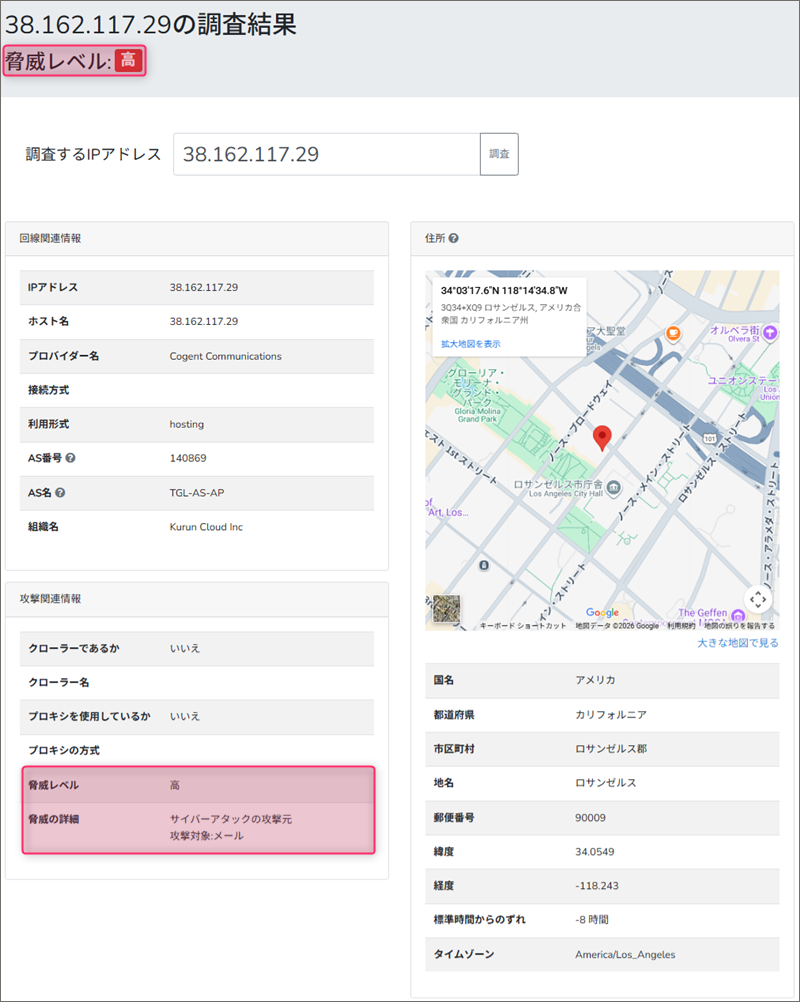This screenshot has height=1002, width=800.
Task: Open the map 利用規約 link
Action: 681,626
